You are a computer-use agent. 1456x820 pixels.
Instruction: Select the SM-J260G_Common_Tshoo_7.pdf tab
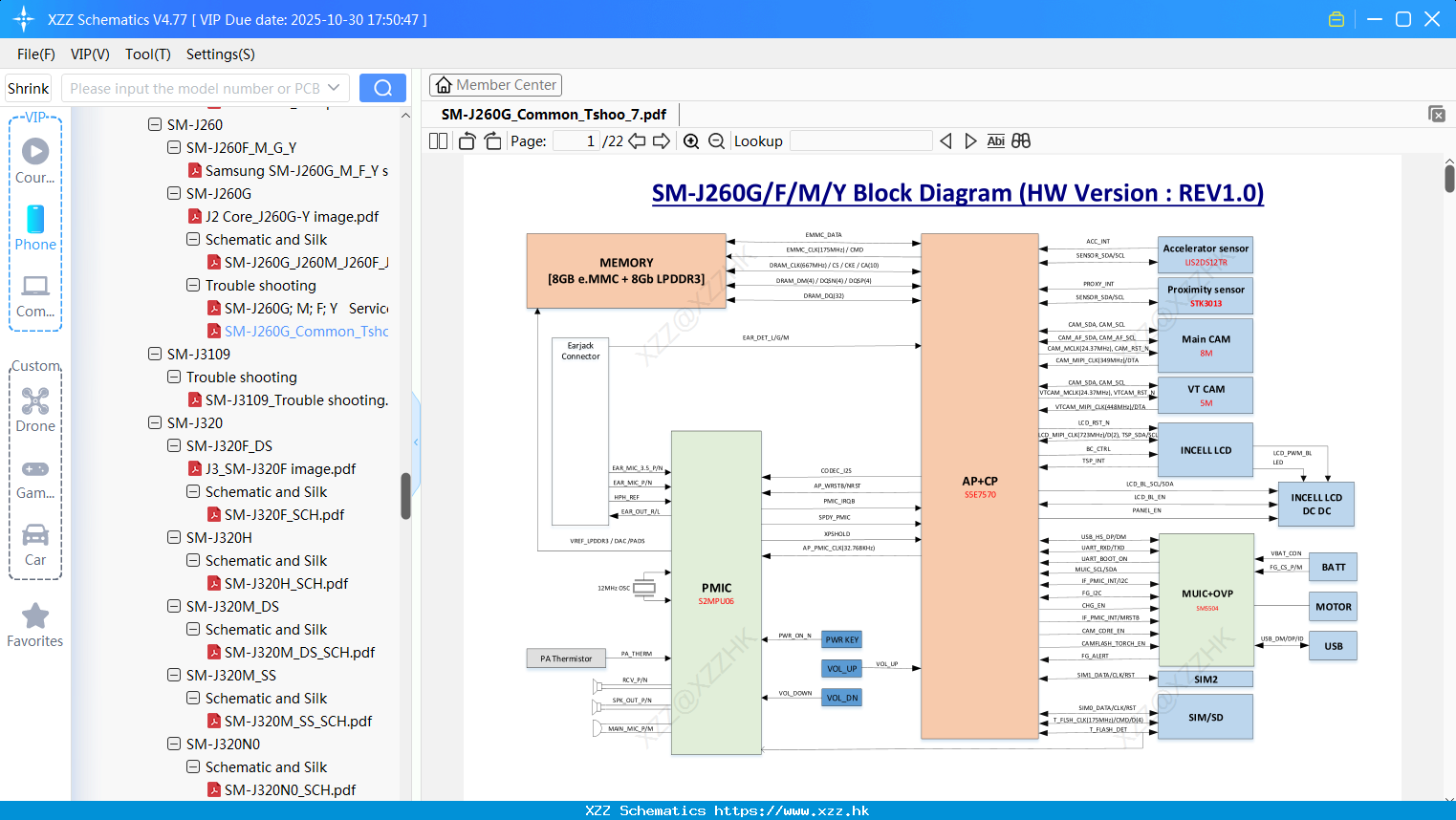click(554, 114)
